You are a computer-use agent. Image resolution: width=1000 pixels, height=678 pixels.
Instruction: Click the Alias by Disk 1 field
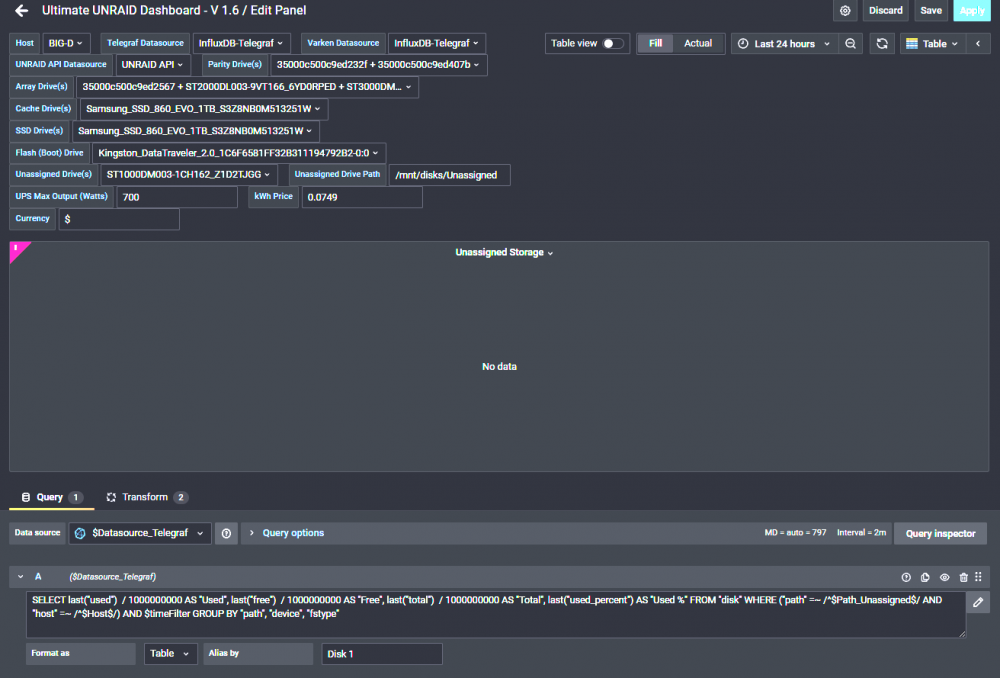pyautogui.click(x=381, y=654)
